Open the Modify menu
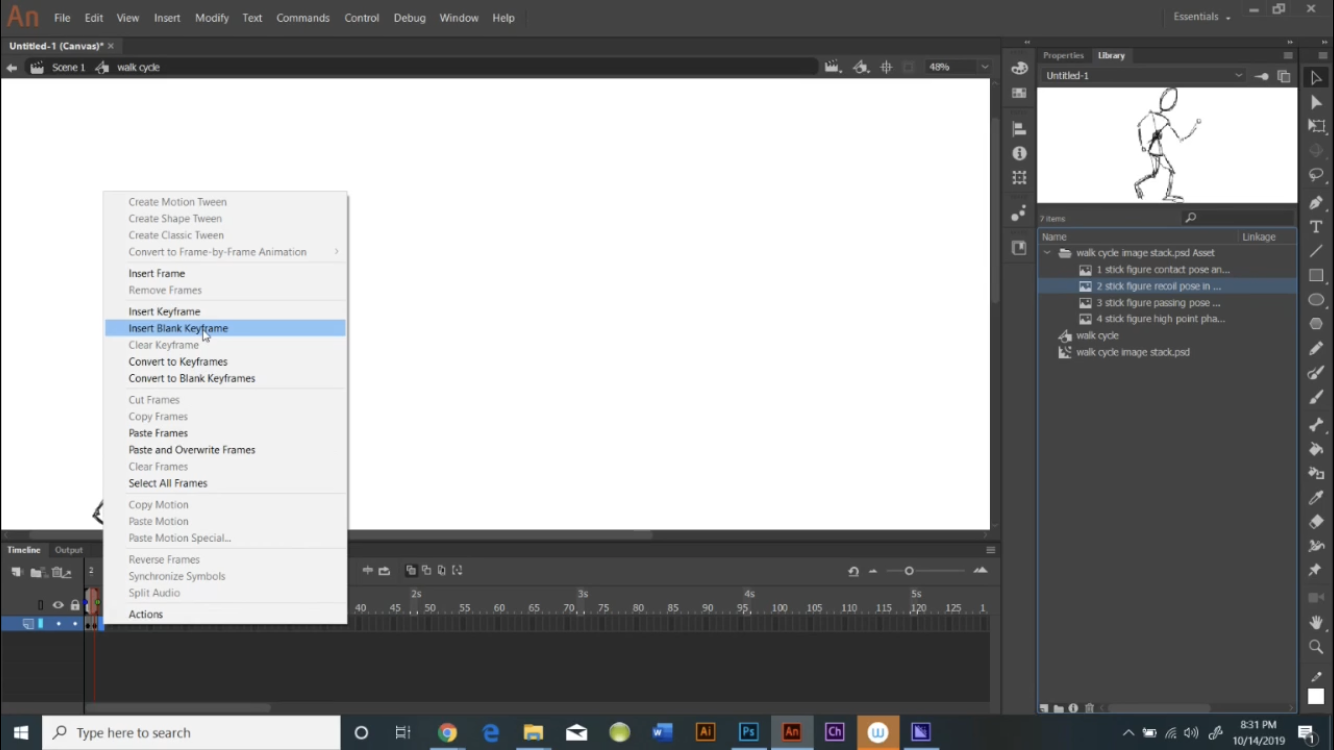Image resolution: width=1334 pixels, height=750 pixels. pyautogui.click(x=211, y=17)
